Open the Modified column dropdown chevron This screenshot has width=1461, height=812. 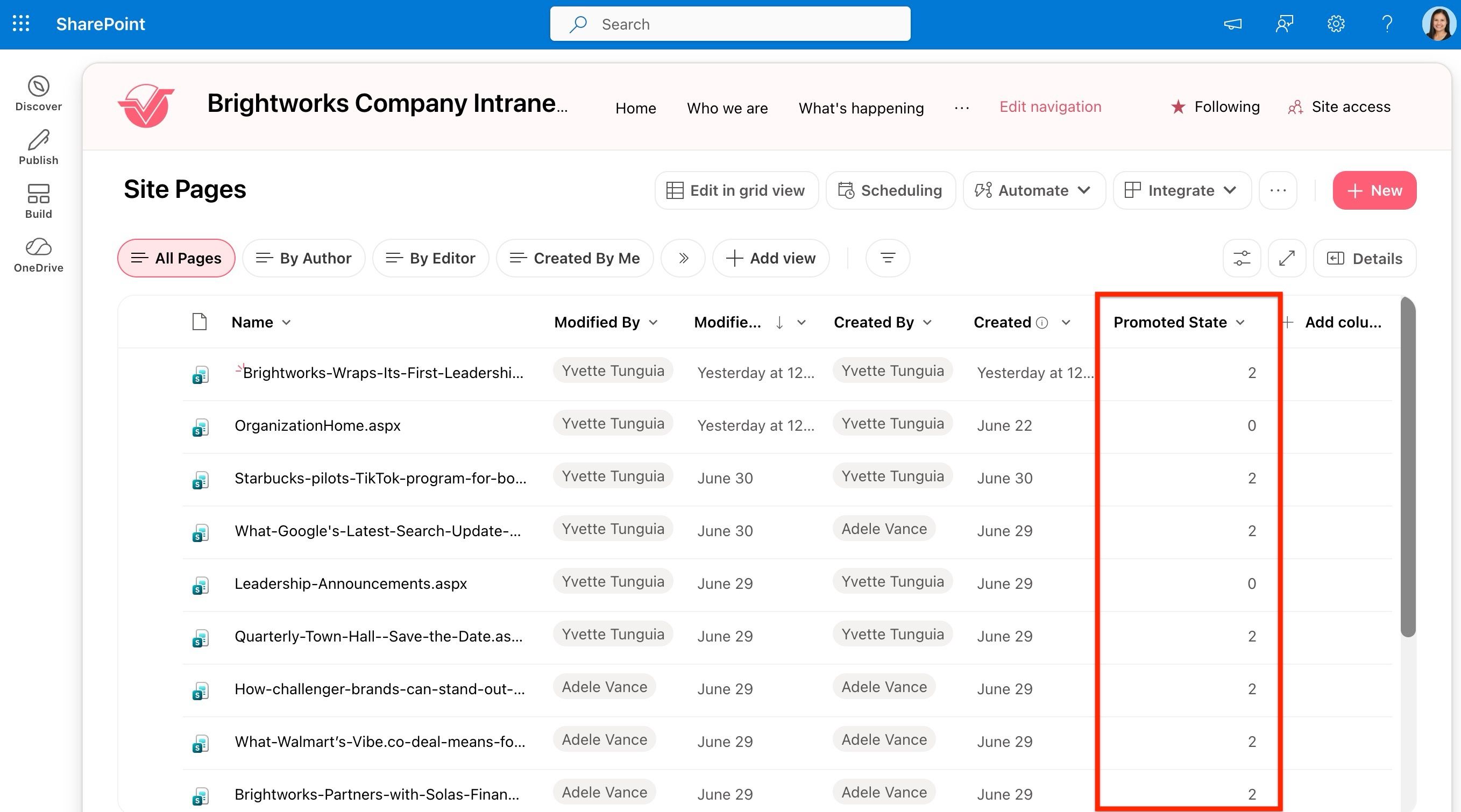click(x=802, y=323)
